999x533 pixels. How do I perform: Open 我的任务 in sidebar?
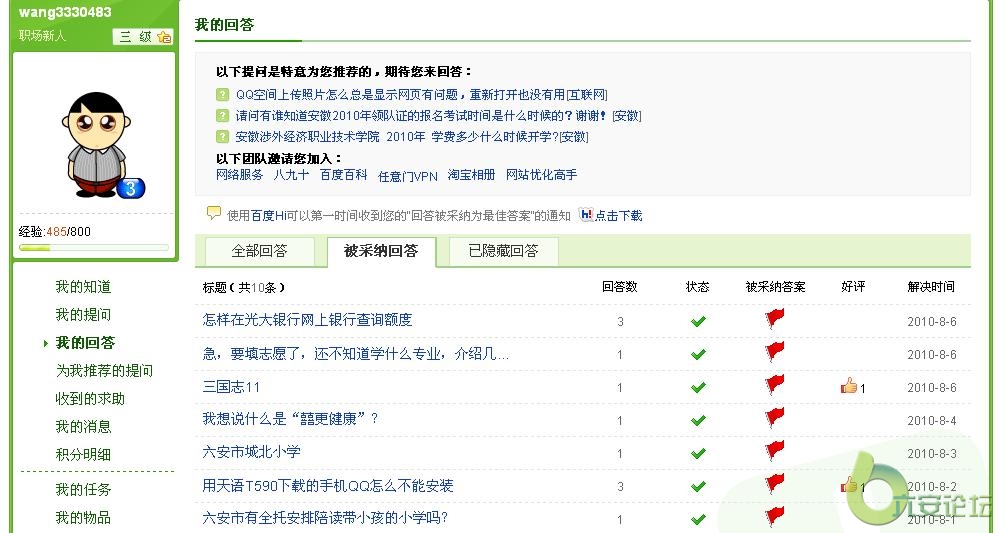pyautogui.click(x=83, y=490)
